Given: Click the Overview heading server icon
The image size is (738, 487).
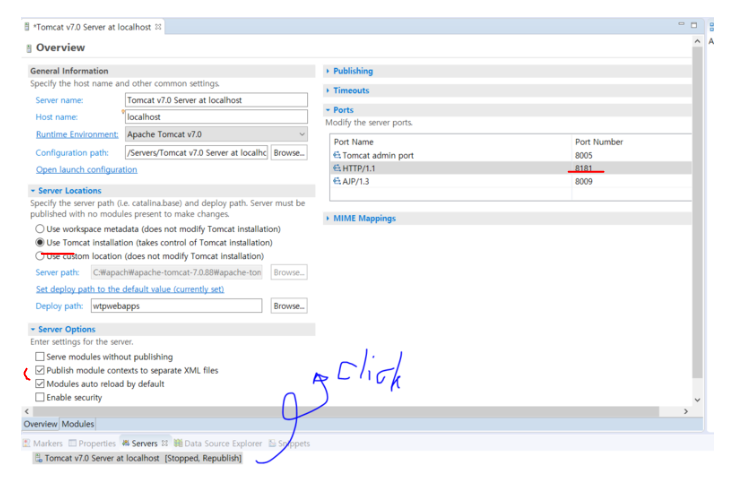Looking at the screenshot, I should click(29, 48).
